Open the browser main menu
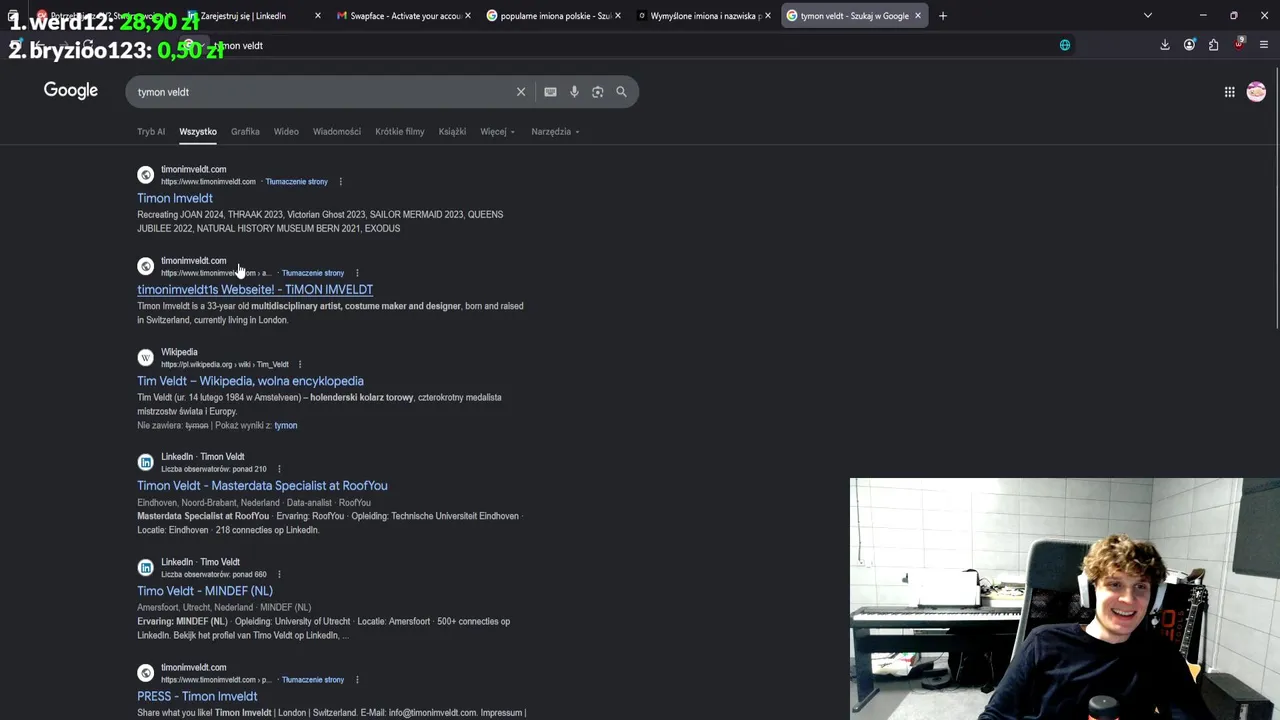 point(1264,45)
